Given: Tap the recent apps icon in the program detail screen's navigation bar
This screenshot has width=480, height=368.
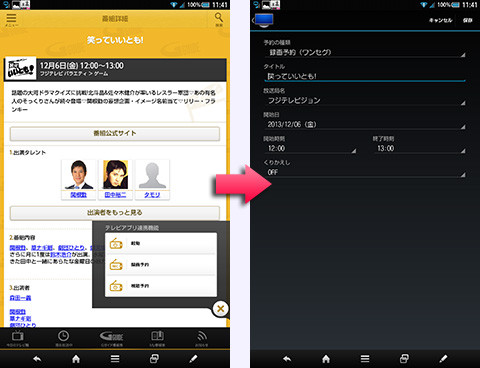Looking at the screenshot, I should click(154, 359).
